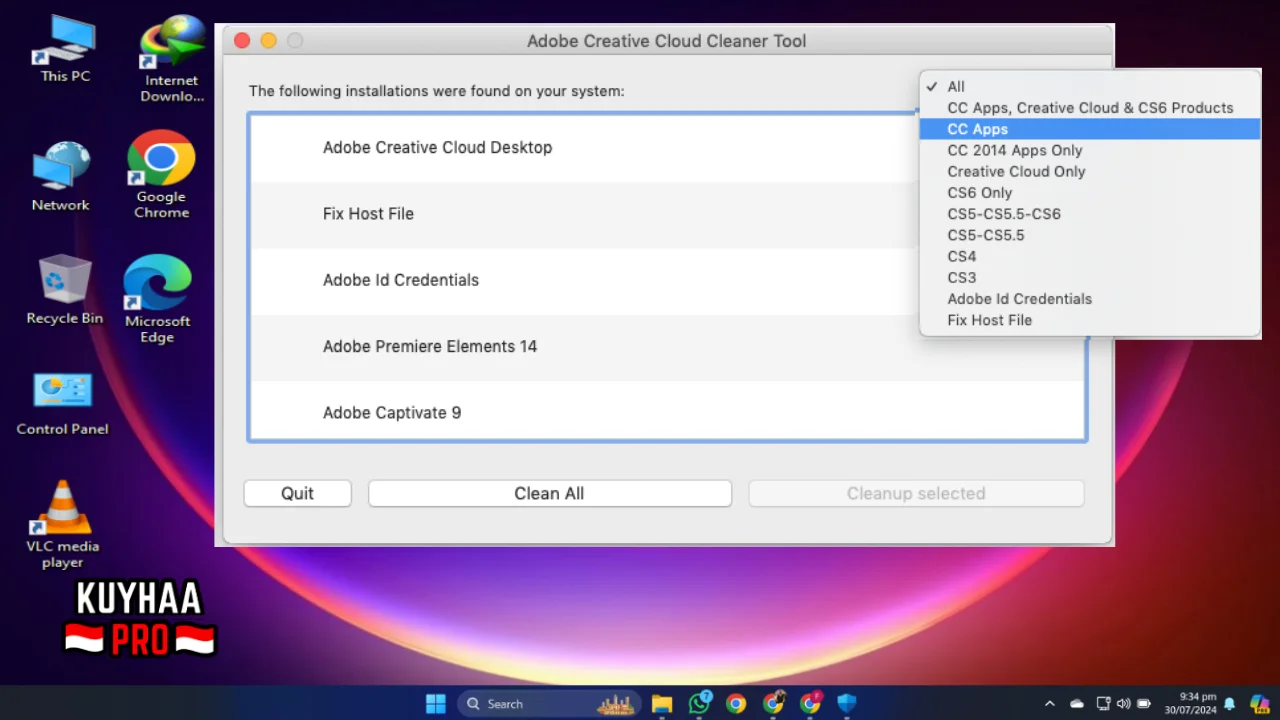The width and height of the screenshot is (1280, 720).
Task: Click the 'following installations were found' label
Action: [x=437, y=91]
